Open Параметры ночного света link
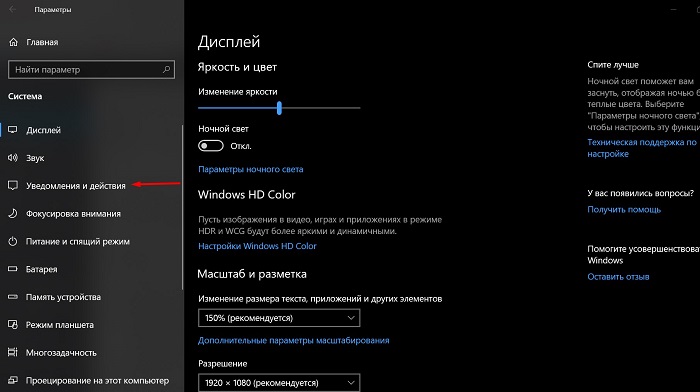 [250, 169]
